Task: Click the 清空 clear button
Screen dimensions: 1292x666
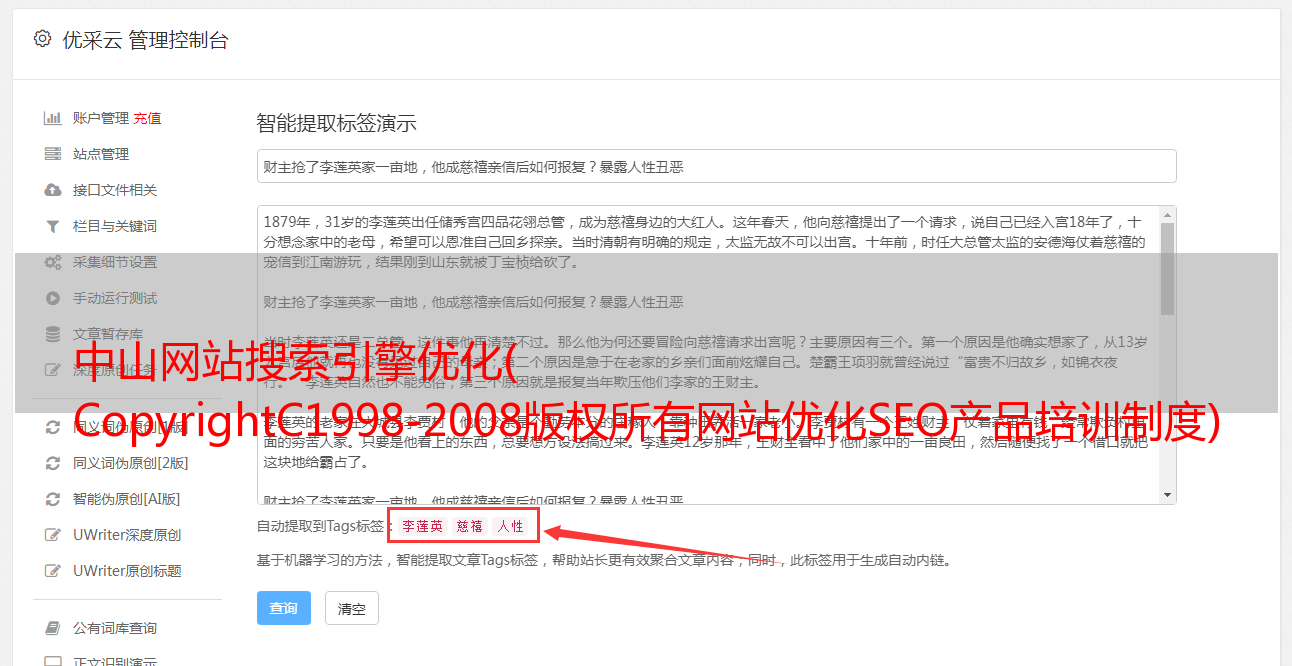Action: point(352,608)
